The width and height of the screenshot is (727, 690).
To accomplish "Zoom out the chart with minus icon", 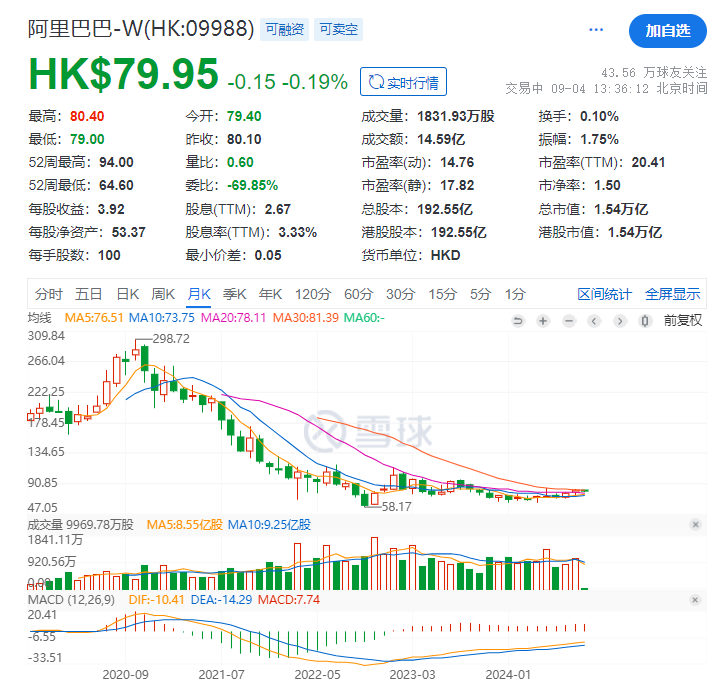I will click(x=568, y=321).
